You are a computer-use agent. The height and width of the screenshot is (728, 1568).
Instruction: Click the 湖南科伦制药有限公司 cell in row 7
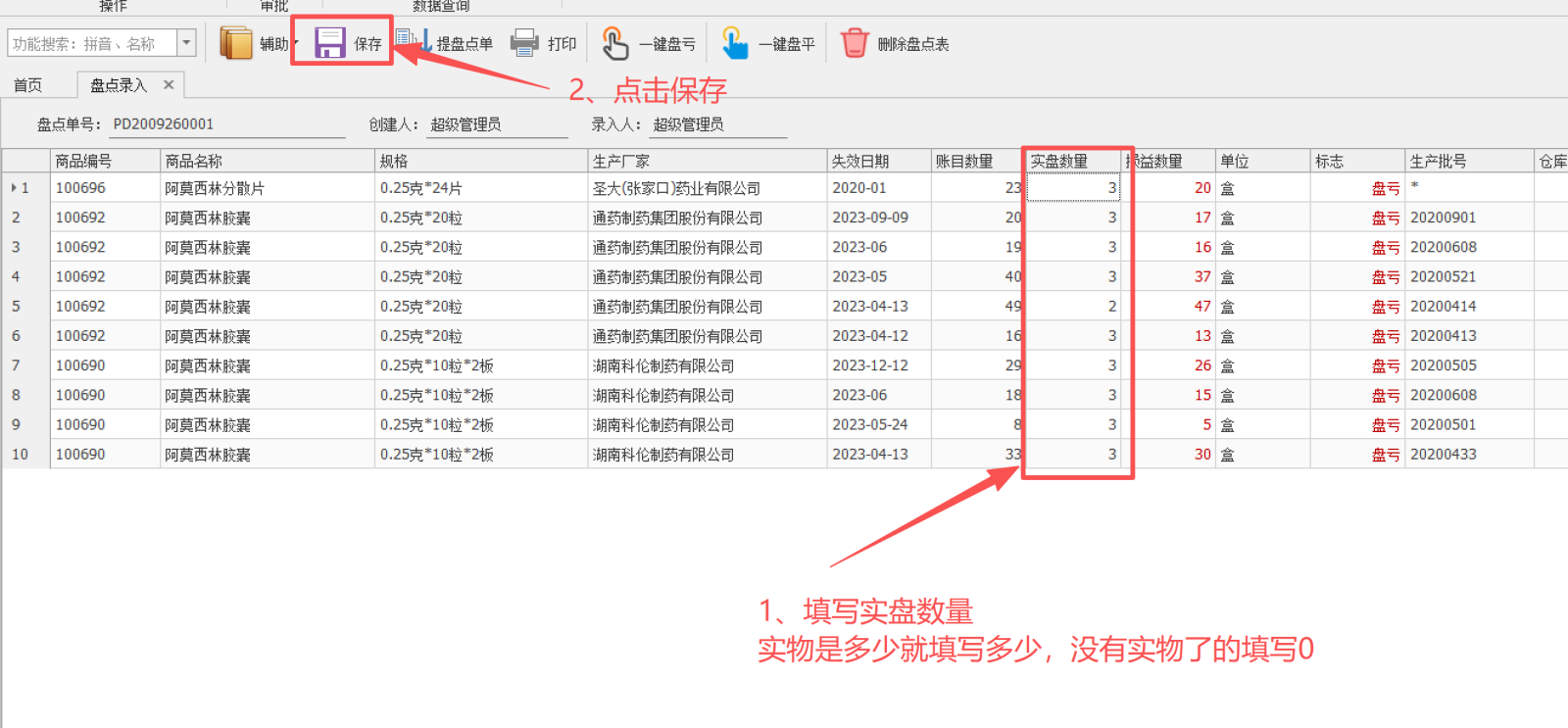tap(707, 365)
